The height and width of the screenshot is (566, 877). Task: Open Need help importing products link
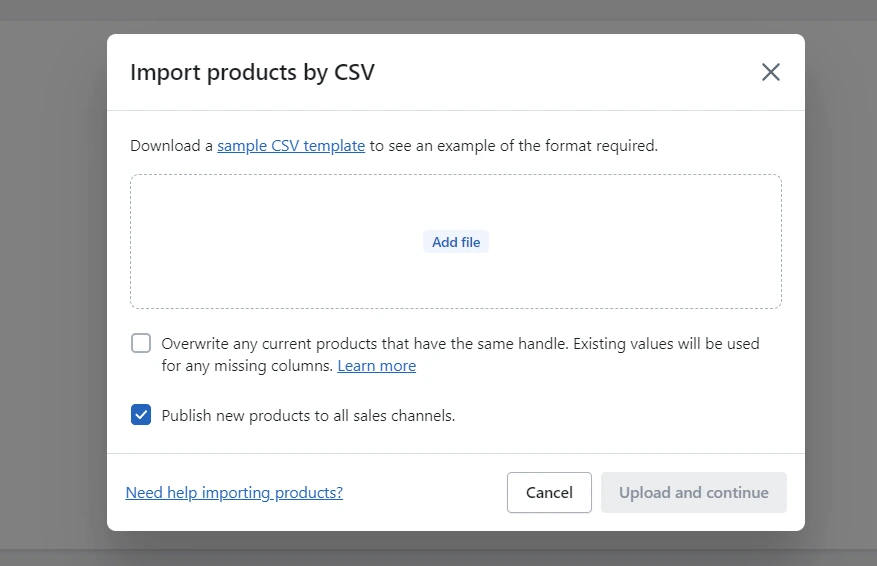[x=234, y=493]
